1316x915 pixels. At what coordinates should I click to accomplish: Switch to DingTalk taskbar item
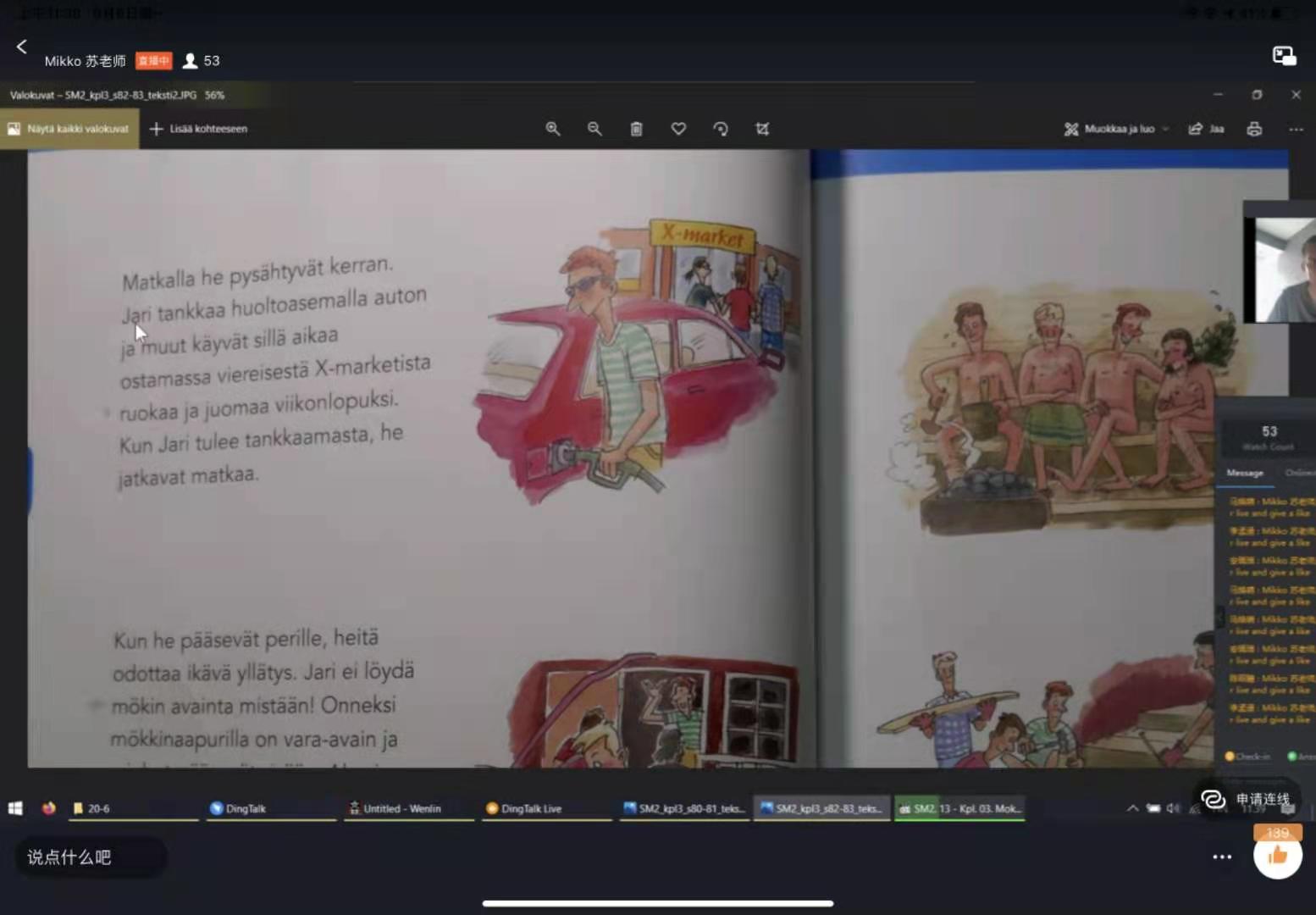(x=271, y=808)
